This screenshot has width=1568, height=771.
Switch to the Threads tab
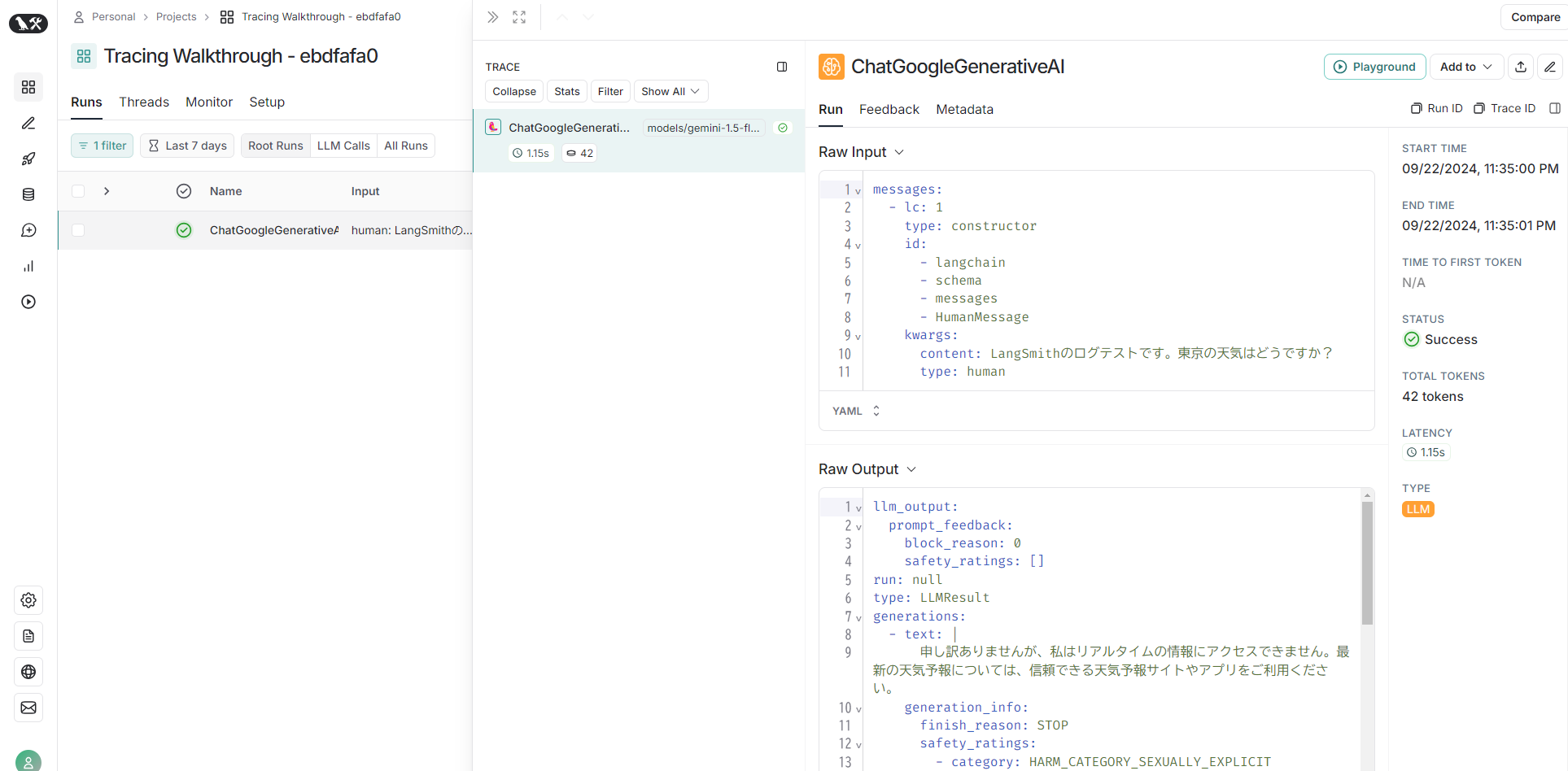click(x=144, y=102)
